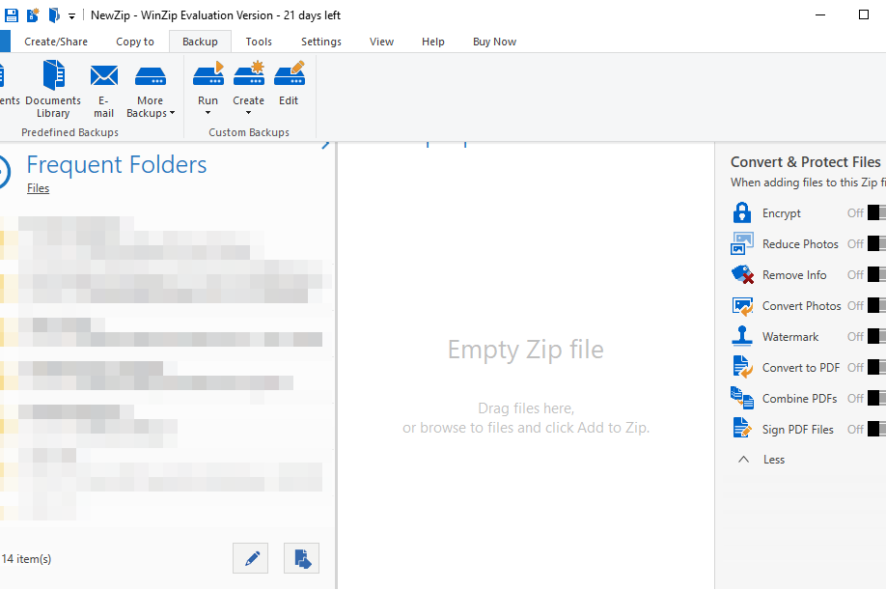Click the Sign PDF Files icon

pos(742,428)
